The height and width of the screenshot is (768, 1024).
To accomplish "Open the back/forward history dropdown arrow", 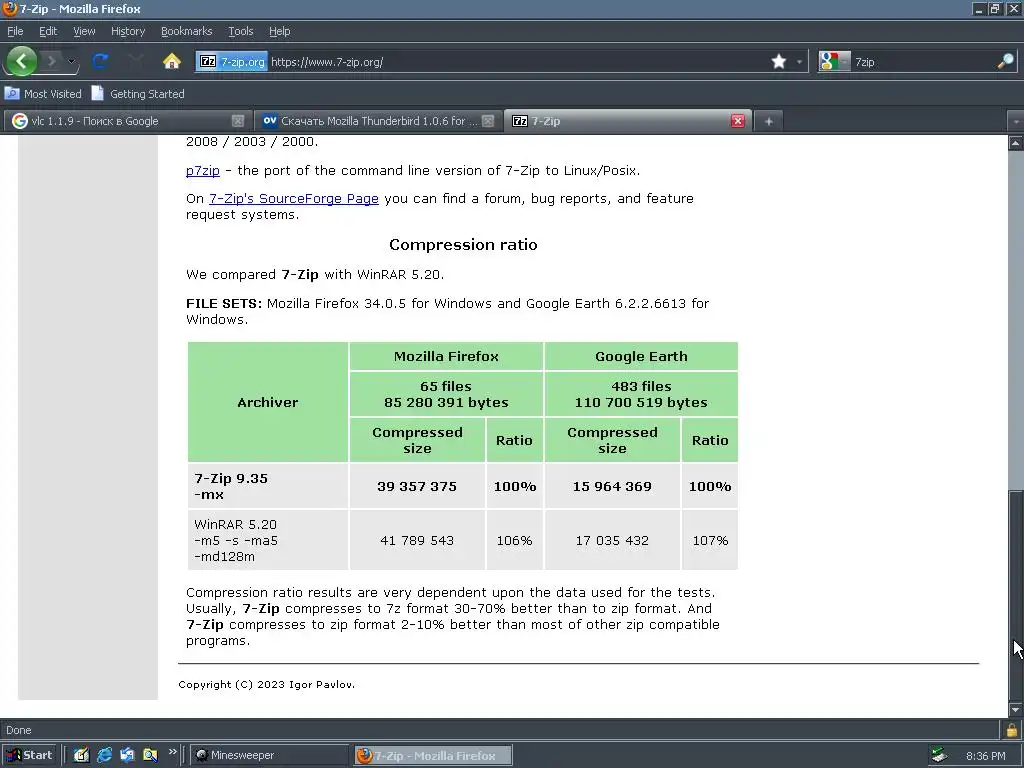I will 71,61.
